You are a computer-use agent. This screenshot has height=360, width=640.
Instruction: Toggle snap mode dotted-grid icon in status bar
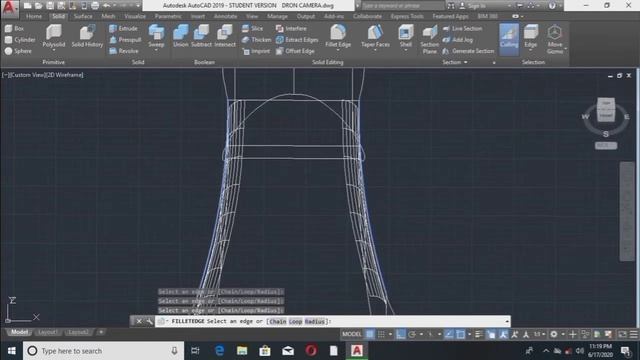coord(381,334)
